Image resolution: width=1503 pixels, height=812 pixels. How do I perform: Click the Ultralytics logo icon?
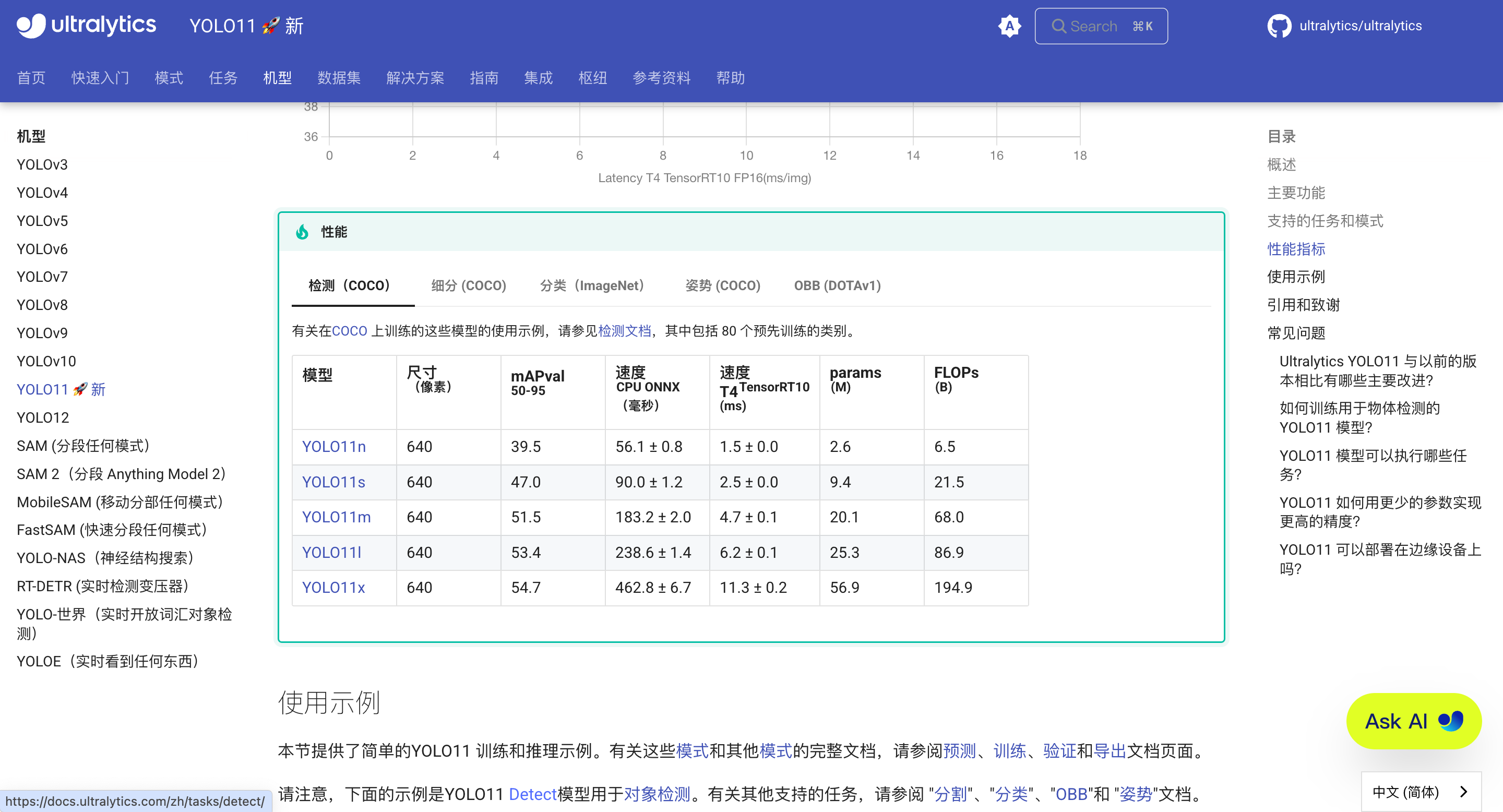click(30, 26)
